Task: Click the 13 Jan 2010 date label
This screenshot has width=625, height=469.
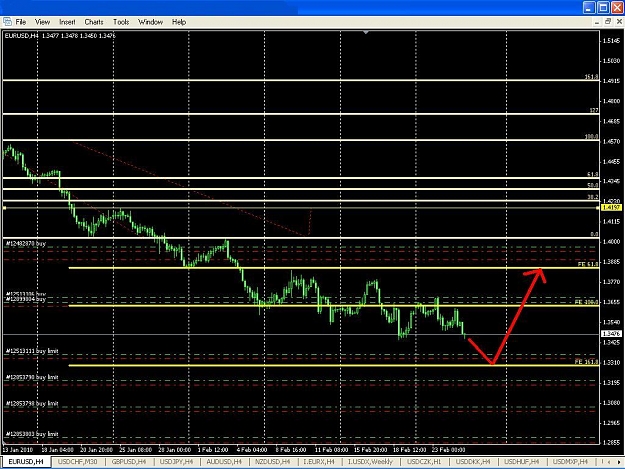Action: (x=18, y=449)
